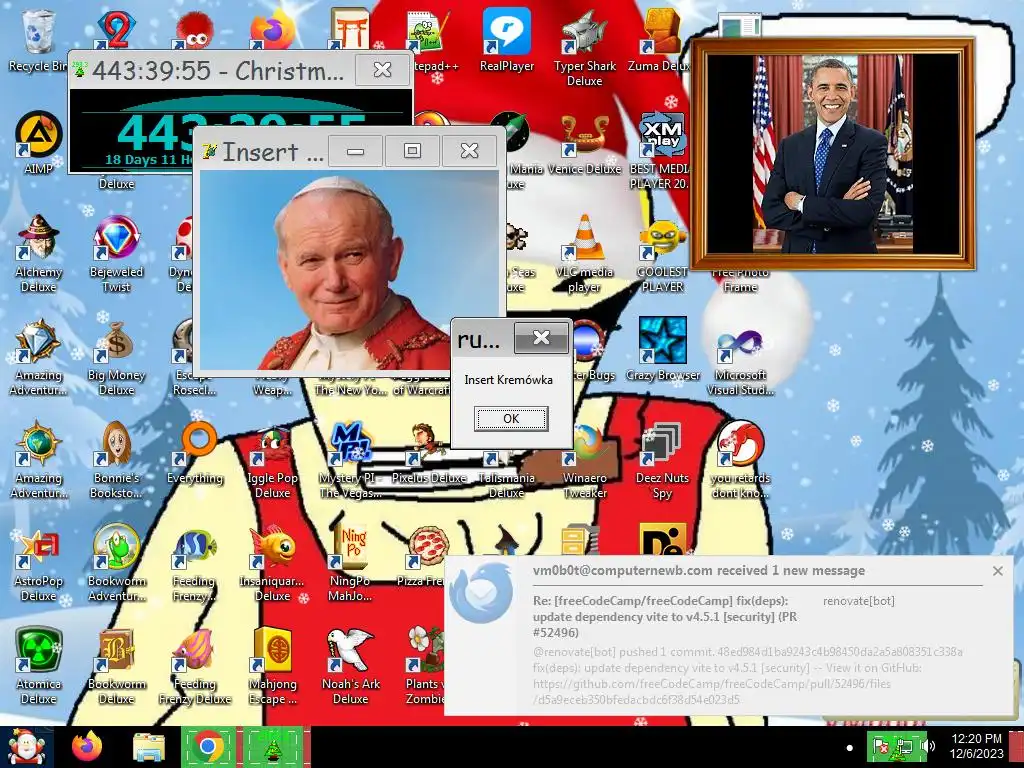Open Bookworm Adventures shortcut
Image resolution: width=1024 pixels, height=768 pixels.
coord(116,564)
